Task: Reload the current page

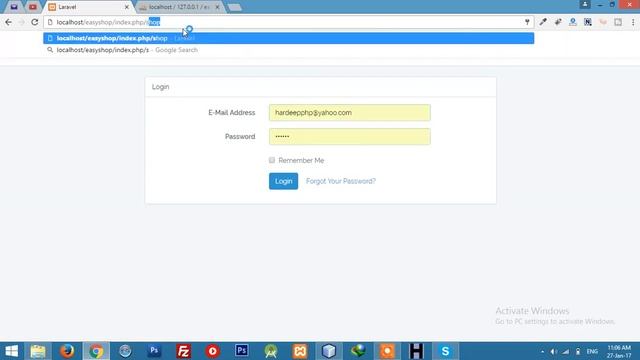Action: [x=35, y=22]
